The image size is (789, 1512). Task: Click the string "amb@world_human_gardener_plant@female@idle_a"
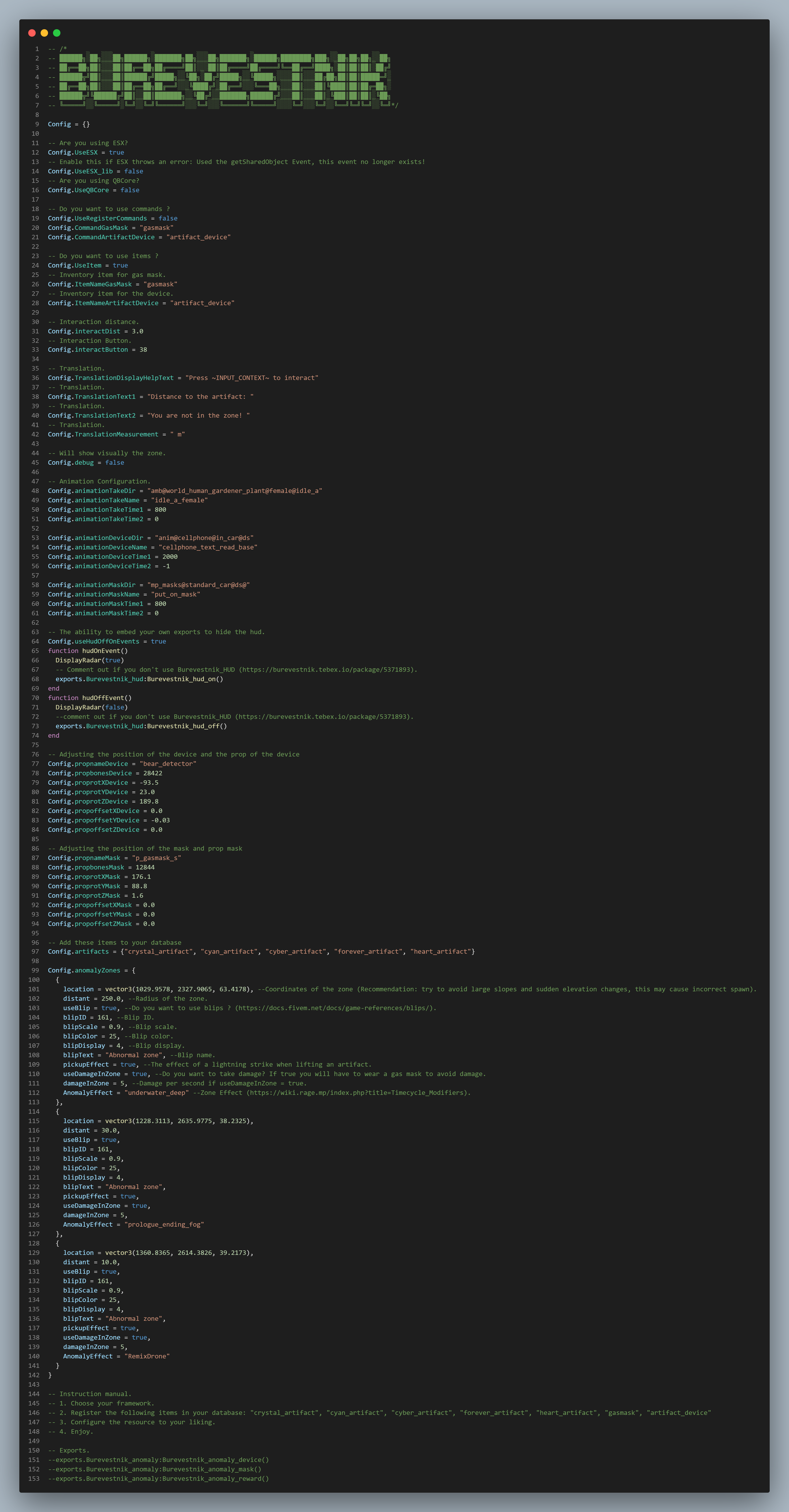(x=235, y=491)
